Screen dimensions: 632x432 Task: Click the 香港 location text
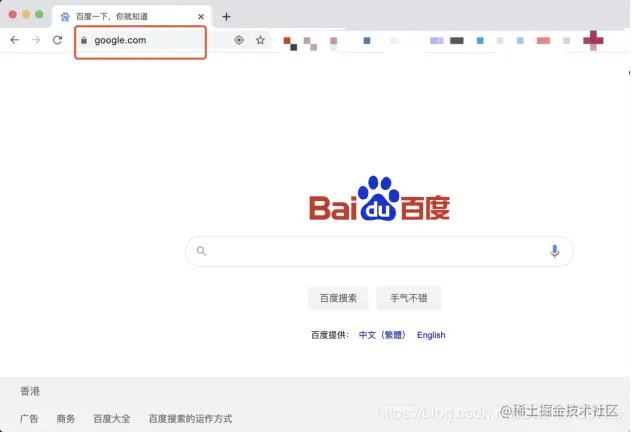[x=30, y=391]
